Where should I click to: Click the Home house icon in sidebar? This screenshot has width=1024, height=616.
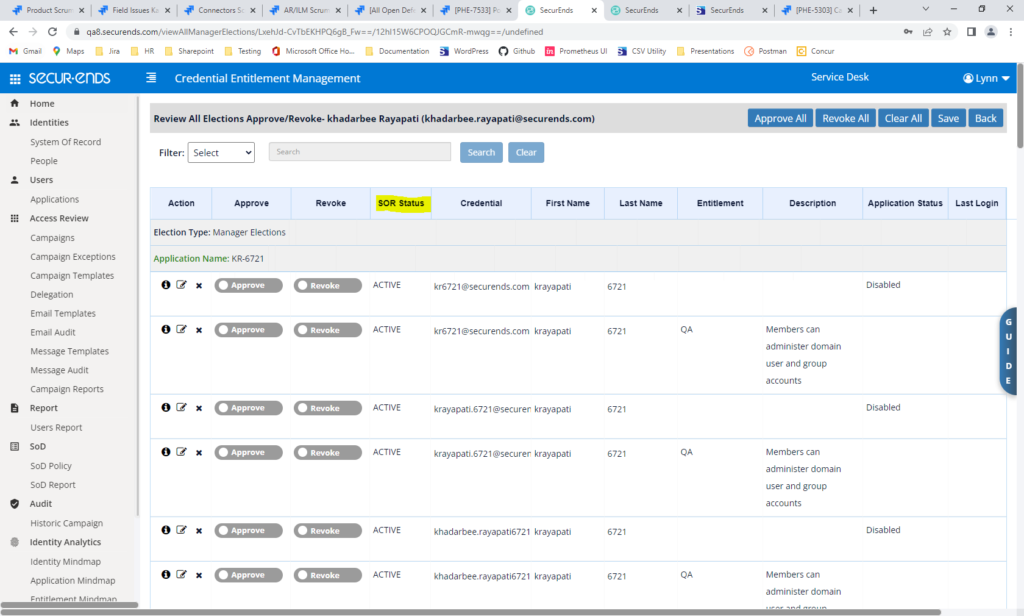14,103
